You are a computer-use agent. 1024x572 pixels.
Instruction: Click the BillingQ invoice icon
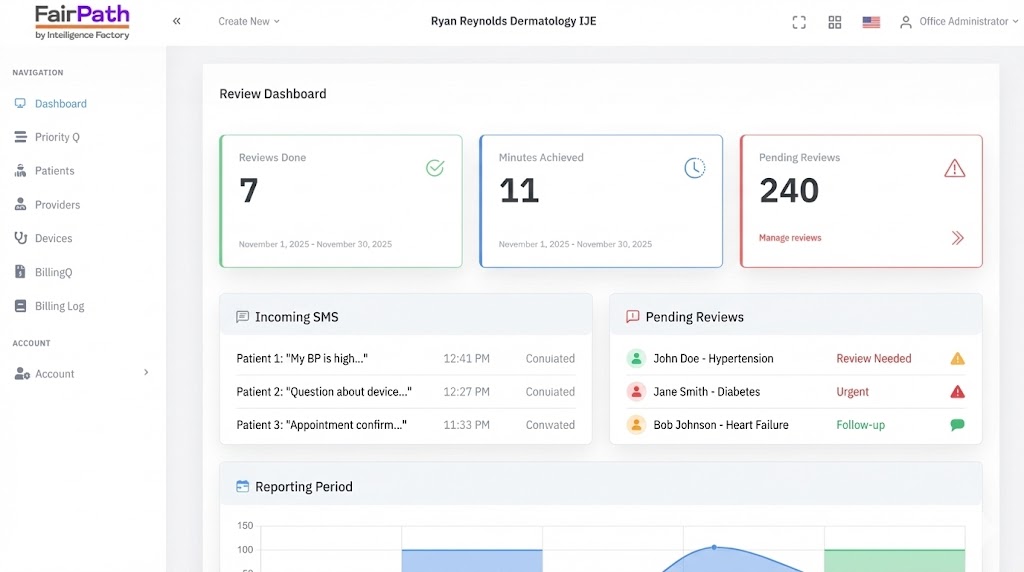pyautogui.click(x=20, y=272)
